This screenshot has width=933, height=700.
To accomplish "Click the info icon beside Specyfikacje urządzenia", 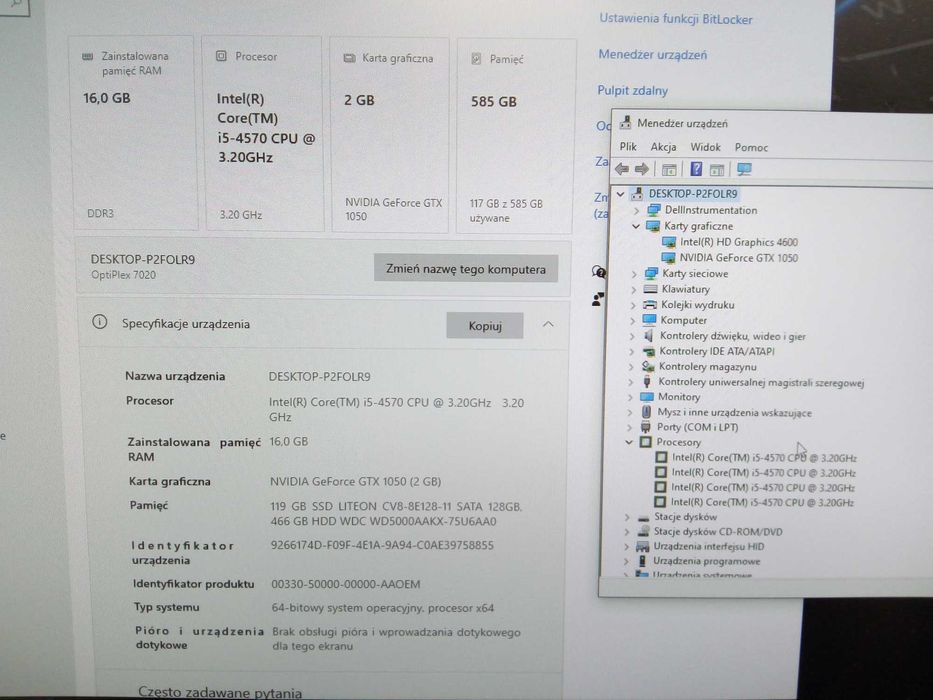I will click(99, 322).
